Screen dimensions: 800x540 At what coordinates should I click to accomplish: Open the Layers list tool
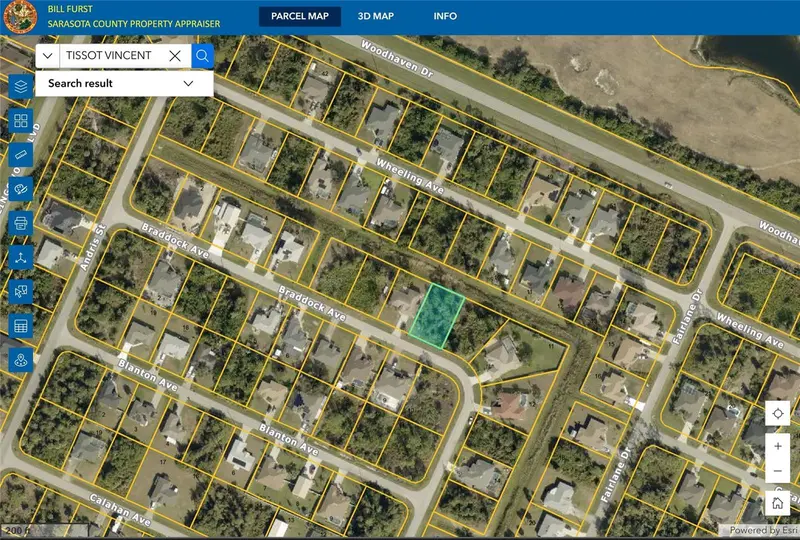(21, 87)
